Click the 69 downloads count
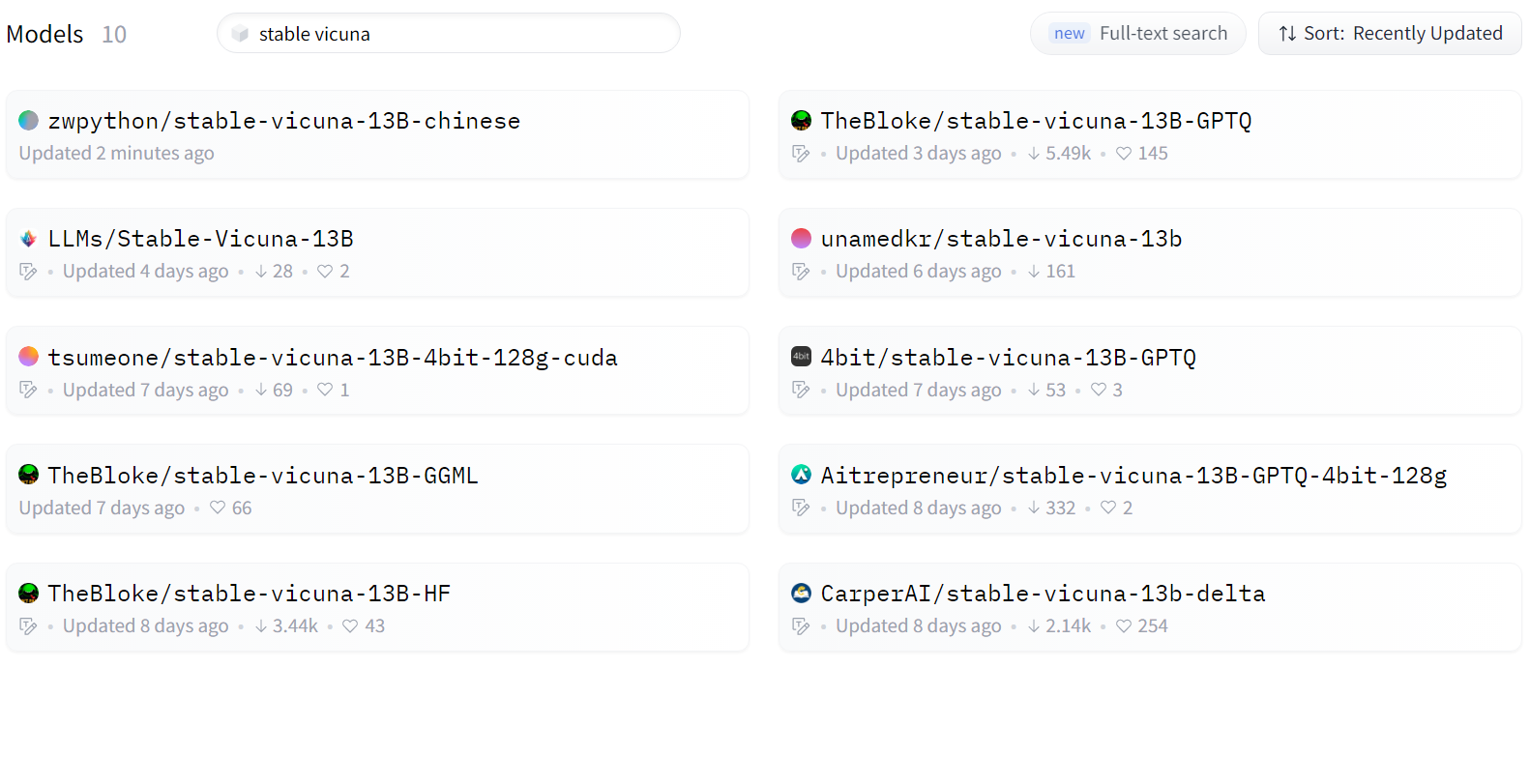The image size is (1530, 784). click(282, 390)
